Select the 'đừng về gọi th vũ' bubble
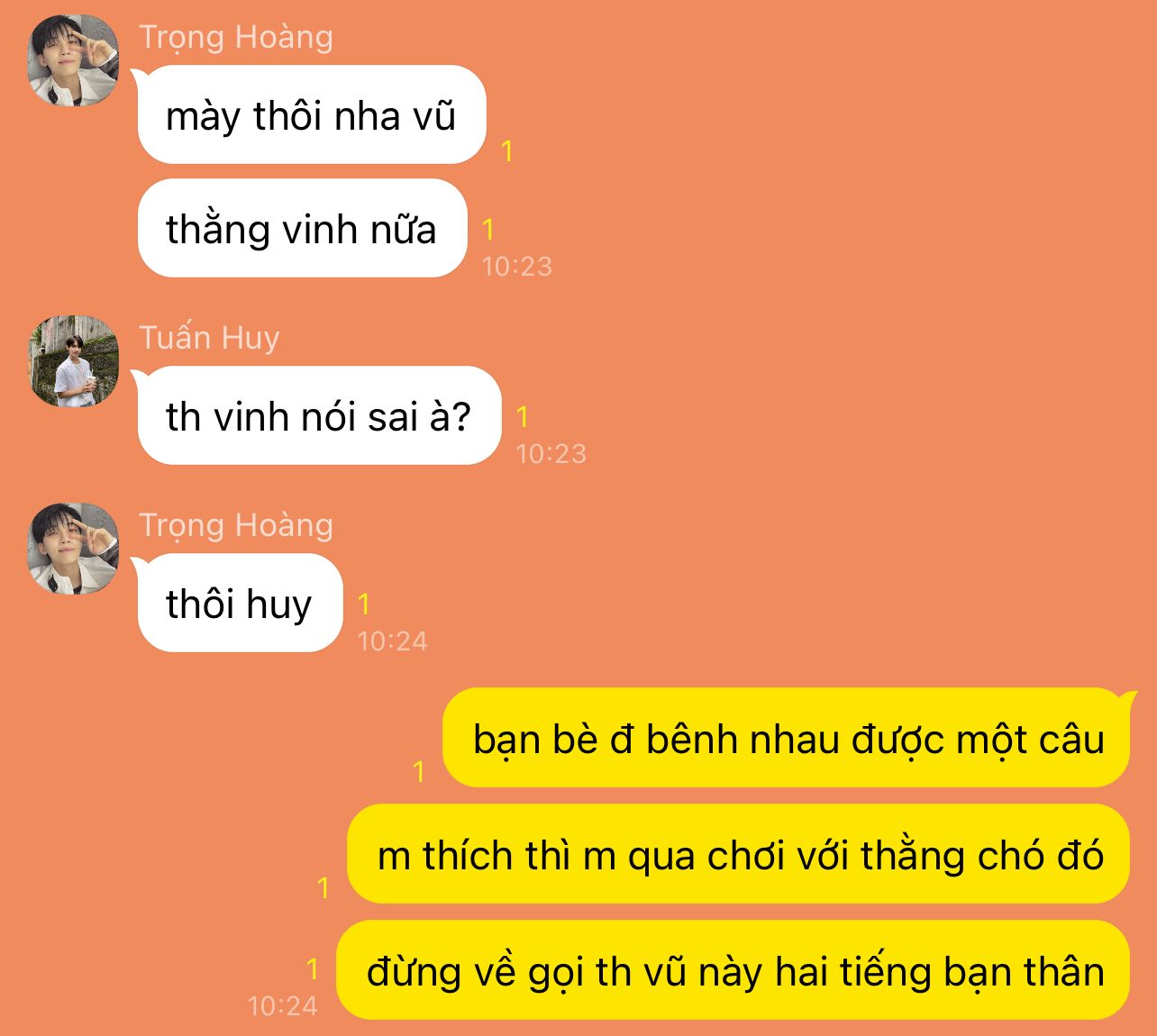 [733, 970]
